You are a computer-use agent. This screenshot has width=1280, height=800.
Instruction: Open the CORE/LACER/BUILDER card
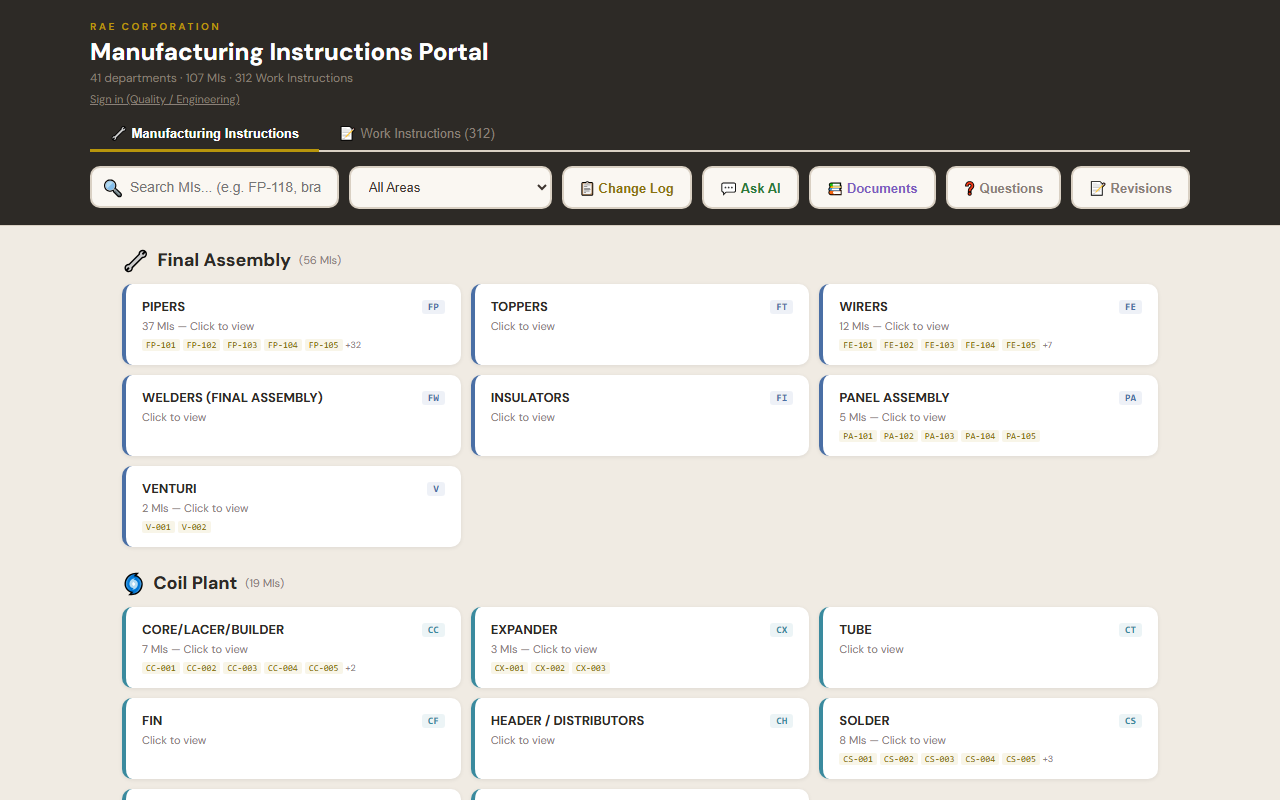tap(292, 648)
